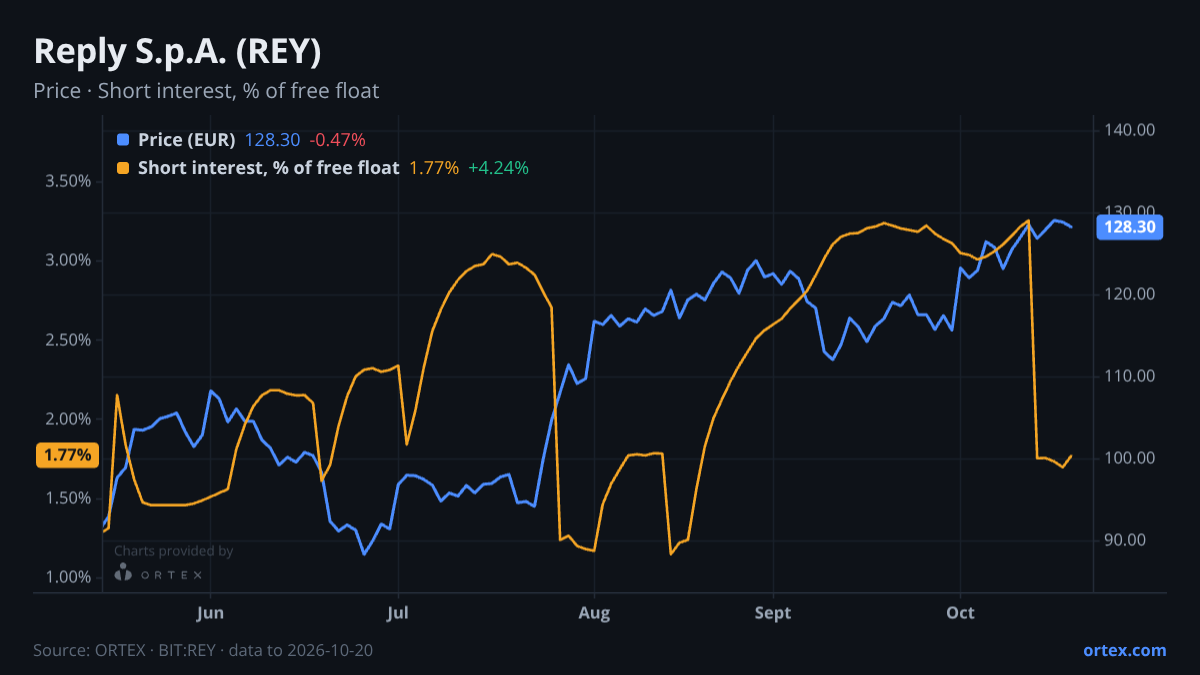Click the ORTEX logo icon

point(123,572)
